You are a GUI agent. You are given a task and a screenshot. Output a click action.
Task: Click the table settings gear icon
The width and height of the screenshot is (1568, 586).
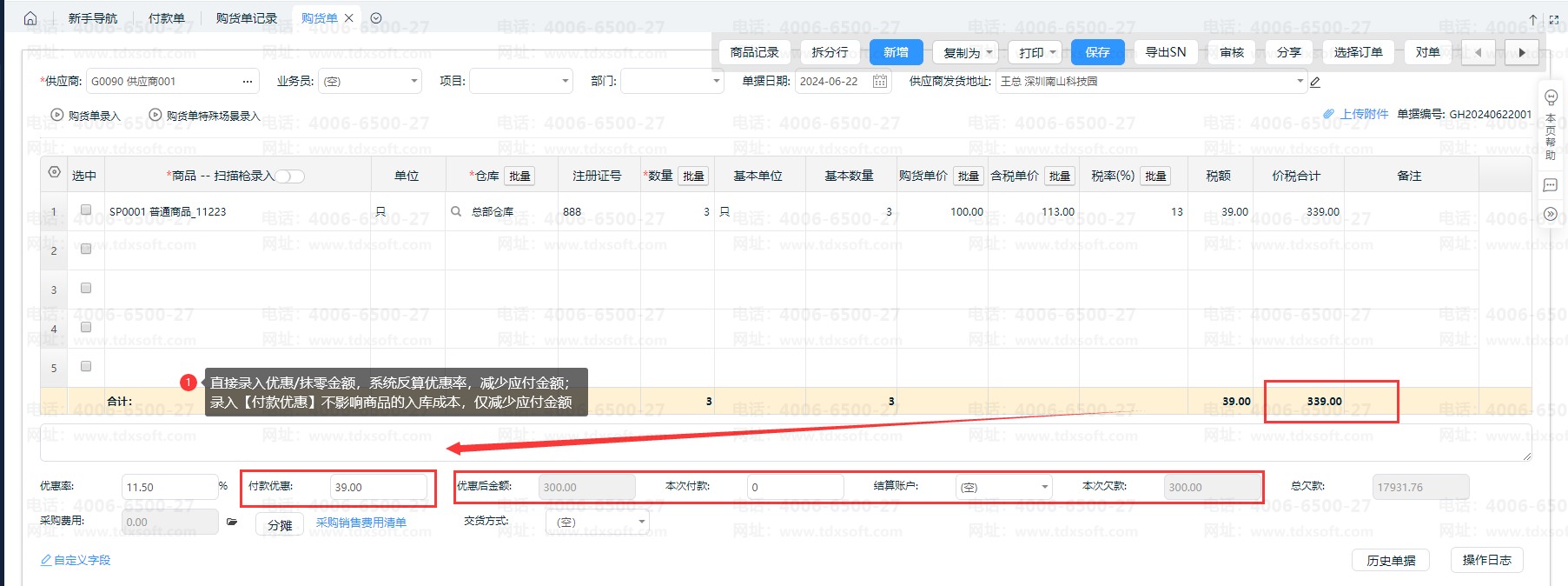coord(54,173)
